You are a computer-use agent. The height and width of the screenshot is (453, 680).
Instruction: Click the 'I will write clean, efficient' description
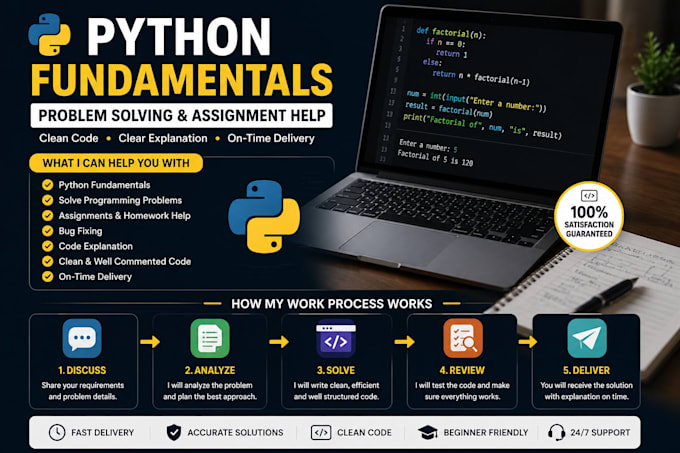pos(336,391)
